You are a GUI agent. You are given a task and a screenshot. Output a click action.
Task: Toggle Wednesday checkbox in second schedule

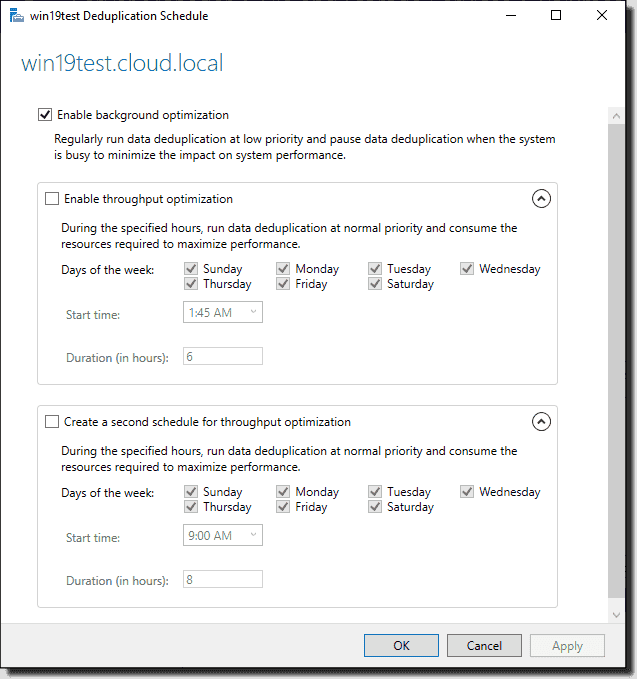coord(467,492)
